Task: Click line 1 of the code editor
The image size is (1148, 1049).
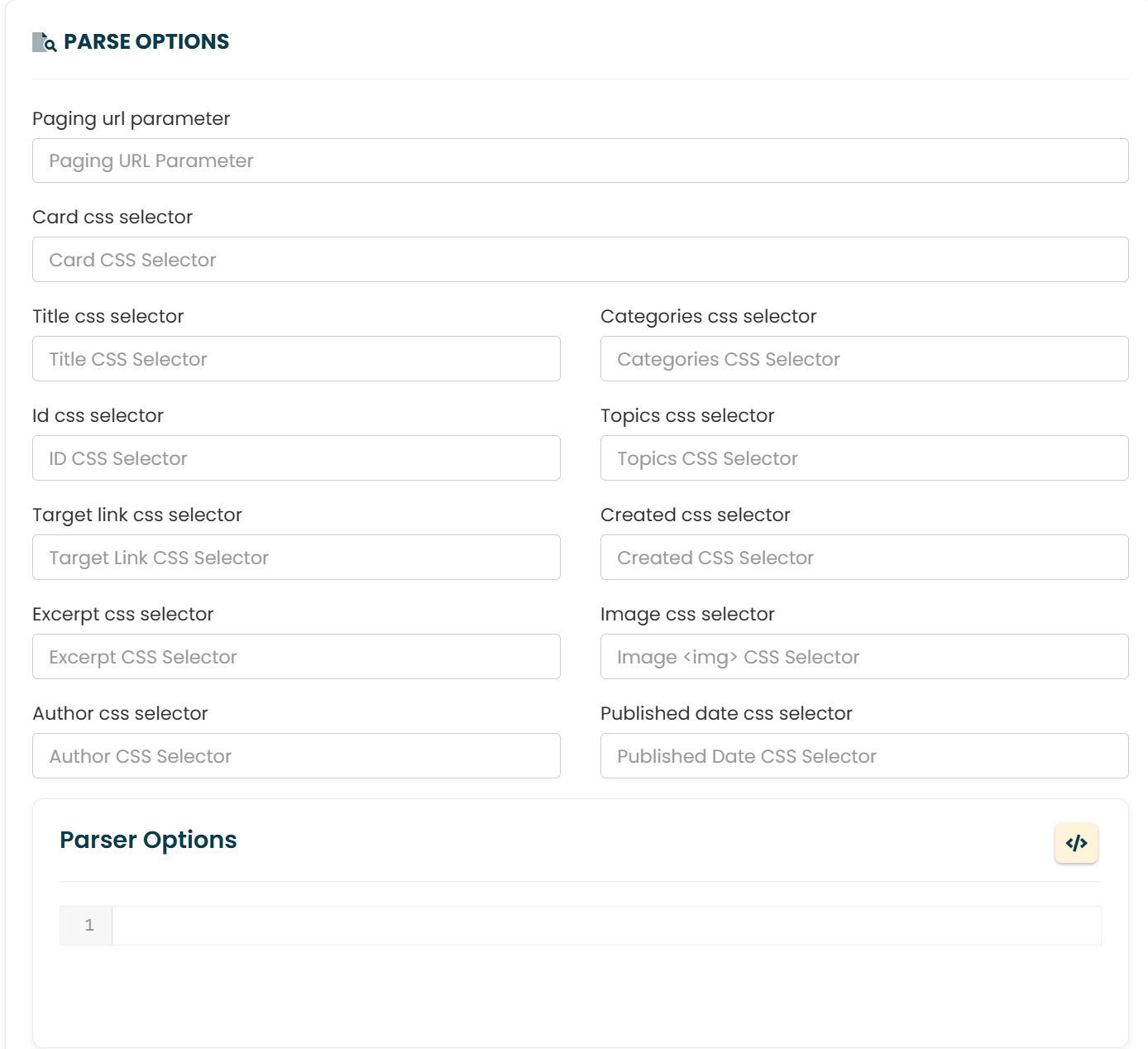Action: pyautogui.click(x=606, y=926)
